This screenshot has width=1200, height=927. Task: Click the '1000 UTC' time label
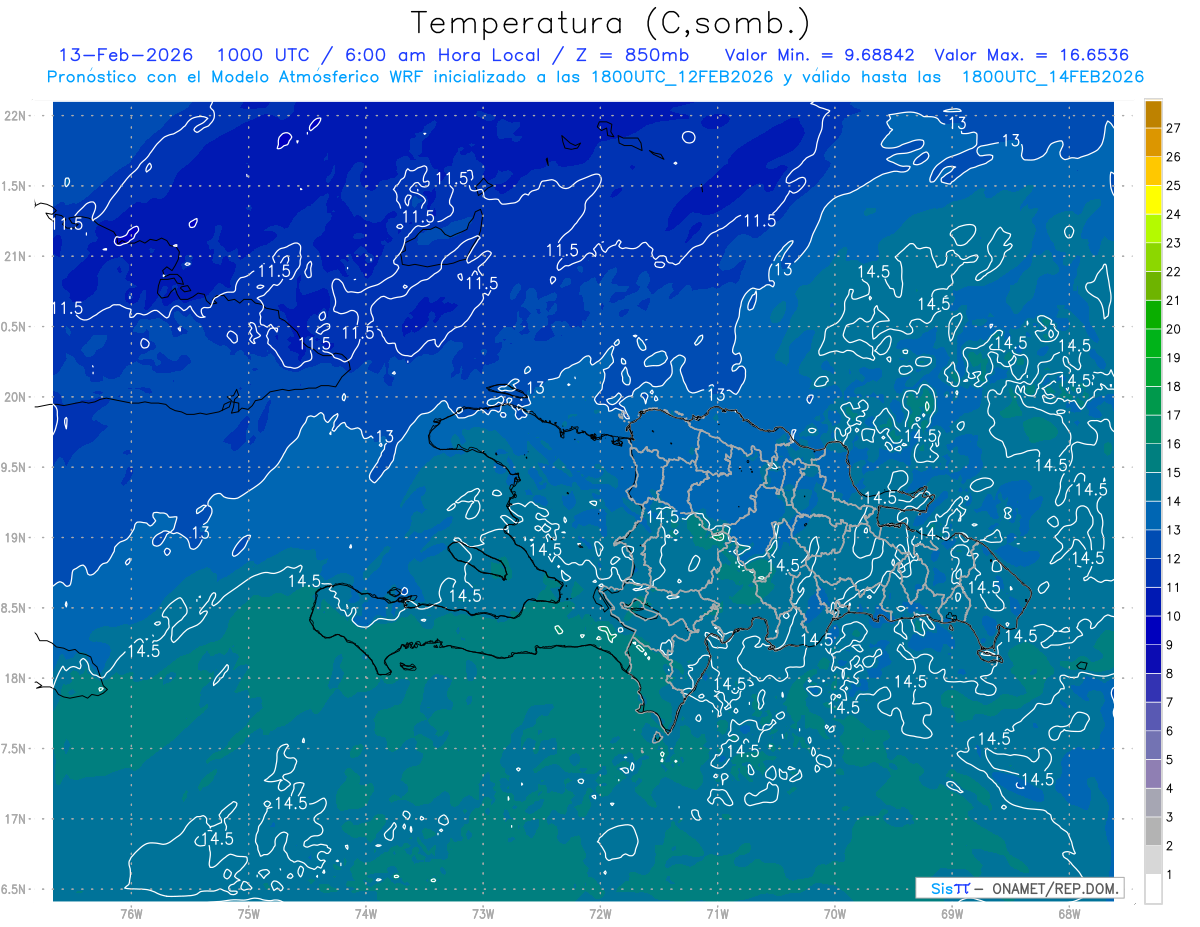point(264,55)
